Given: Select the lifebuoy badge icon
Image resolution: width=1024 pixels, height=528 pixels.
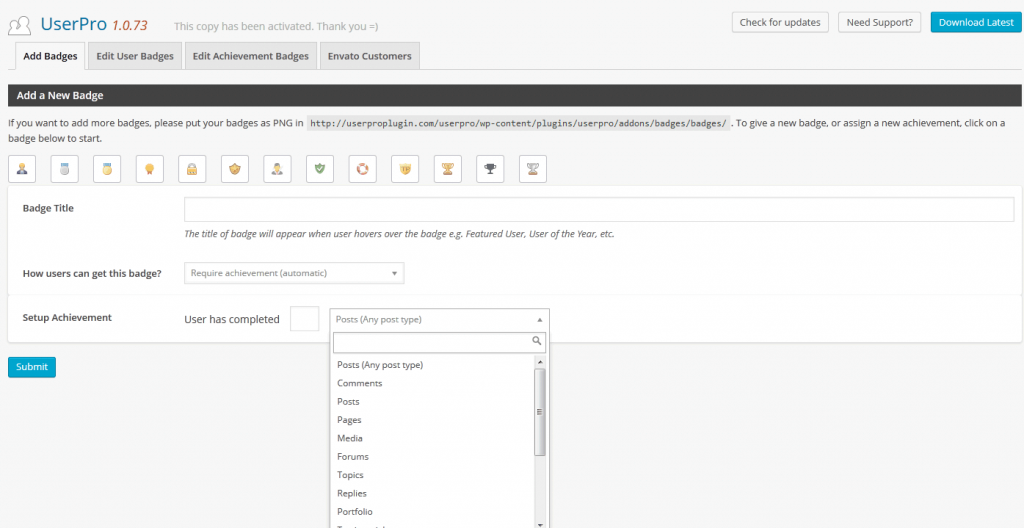Looking at the screenshot, I should [362, 169].
